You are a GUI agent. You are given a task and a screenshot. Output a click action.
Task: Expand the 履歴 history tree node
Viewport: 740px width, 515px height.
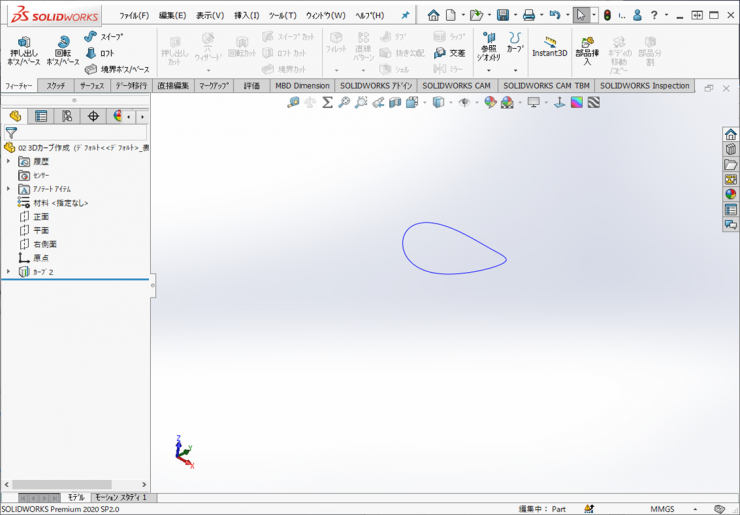point(9,161)
